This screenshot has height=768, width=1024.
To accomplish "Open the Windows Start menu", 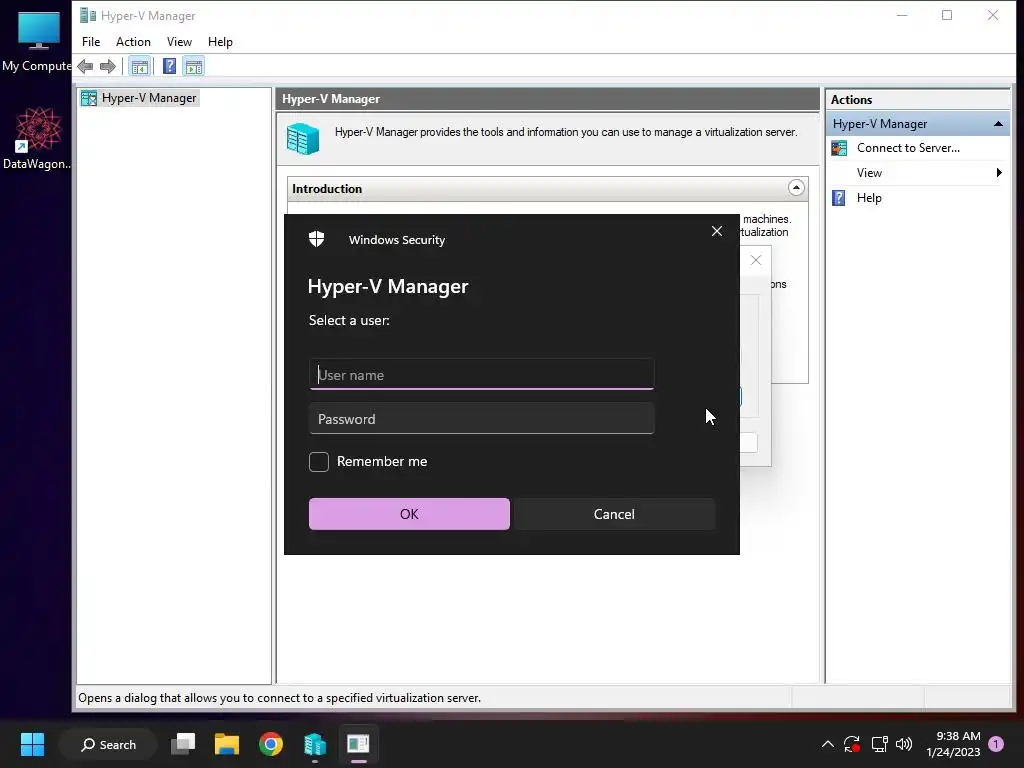I will 32,744.
